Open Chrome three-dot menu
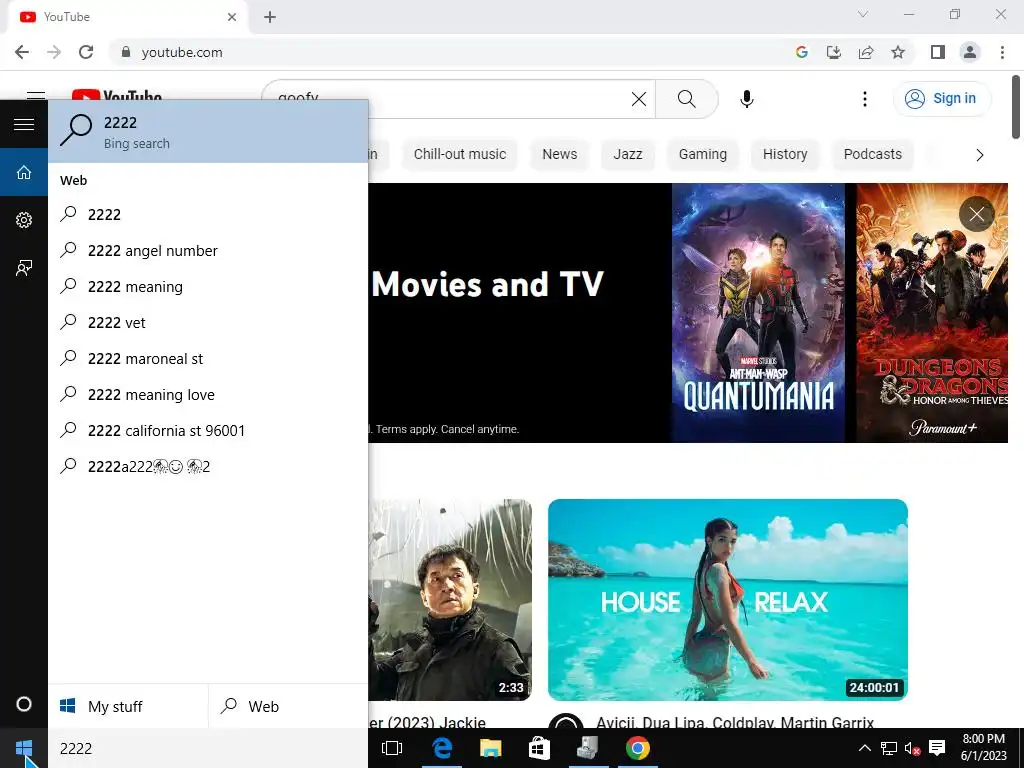The image size is (1024, 768). tap(1002, 52)
